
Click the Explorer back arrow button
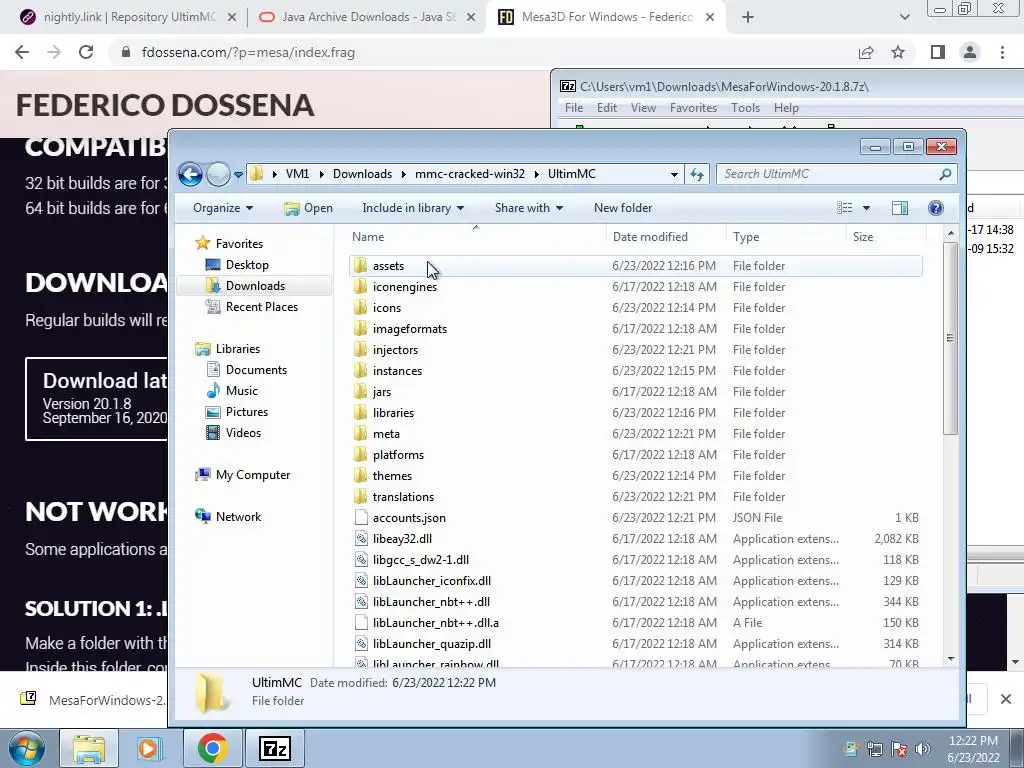(x=190, y=174)
